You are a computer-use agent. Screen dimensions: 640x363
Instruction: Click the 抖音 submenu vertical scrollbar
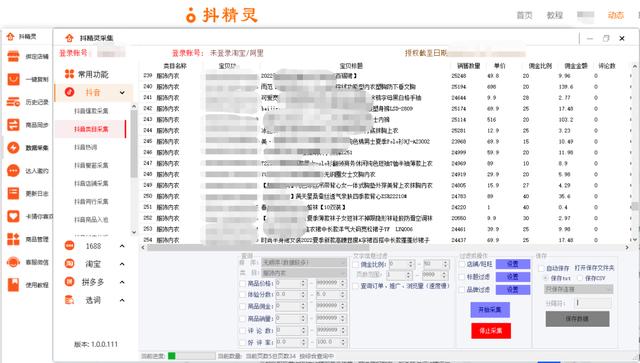point(133,143)
